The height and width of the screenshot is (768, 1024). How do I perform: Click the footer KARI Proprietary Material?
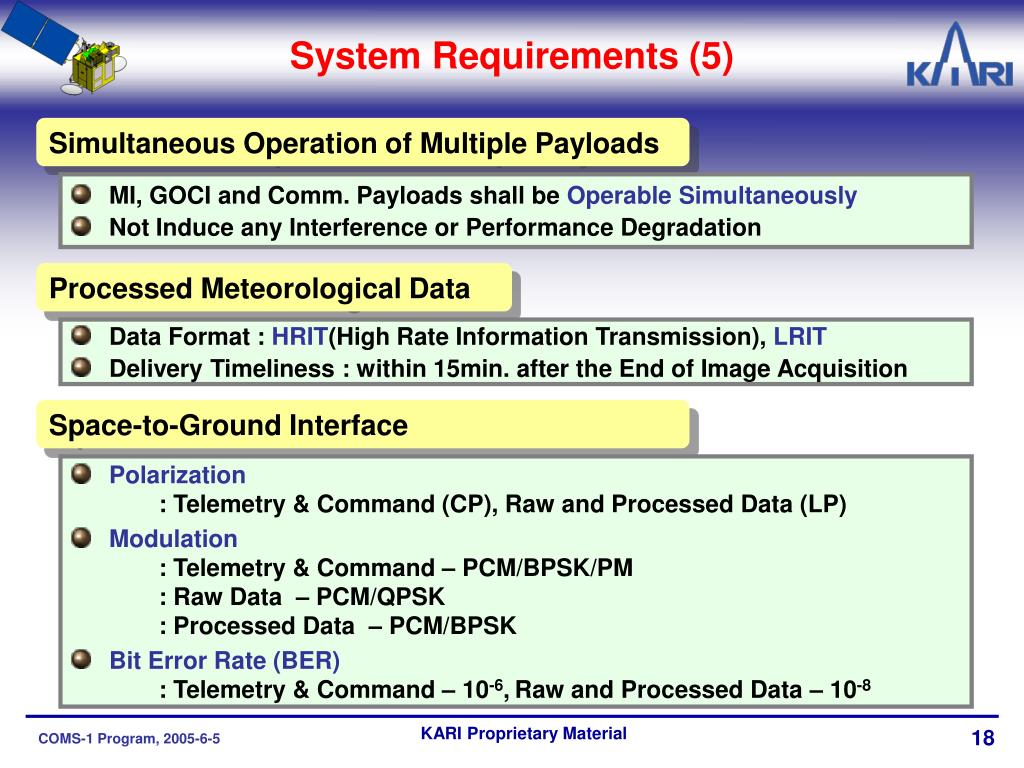click(x=524, y=733)
